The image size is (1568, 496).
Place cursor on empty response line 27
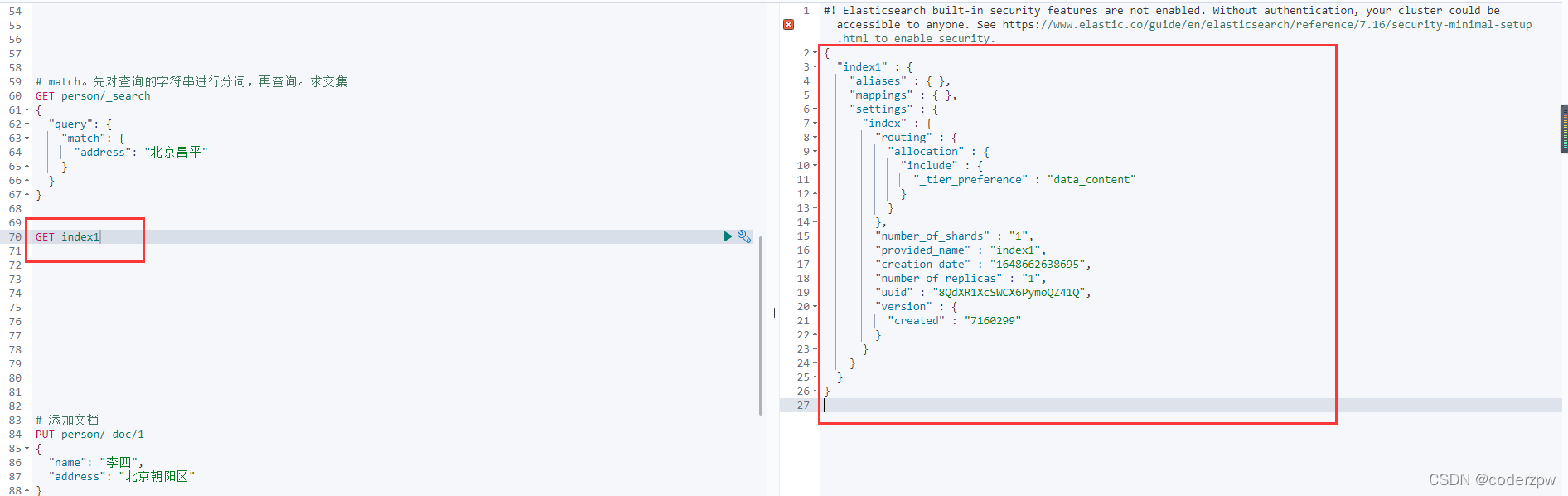[x=1192, y=406]
